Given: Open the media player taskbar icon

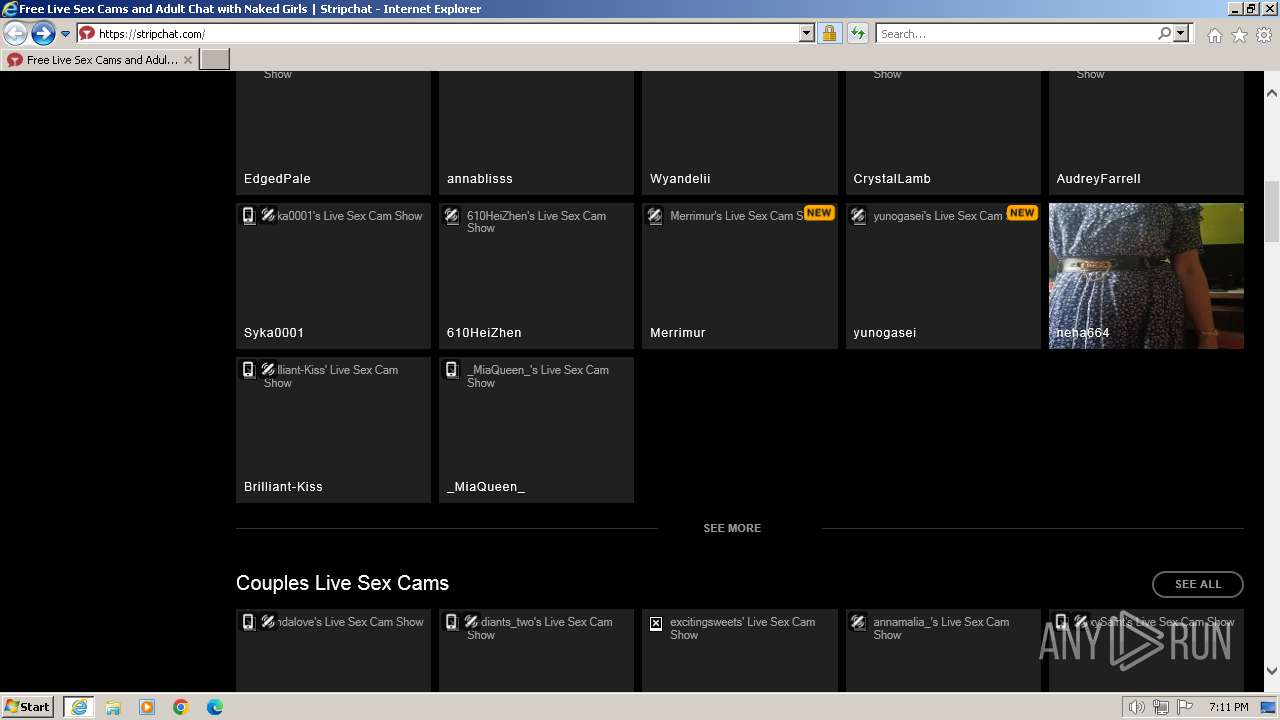Looking at the screenshot, I should click(147, 707).
